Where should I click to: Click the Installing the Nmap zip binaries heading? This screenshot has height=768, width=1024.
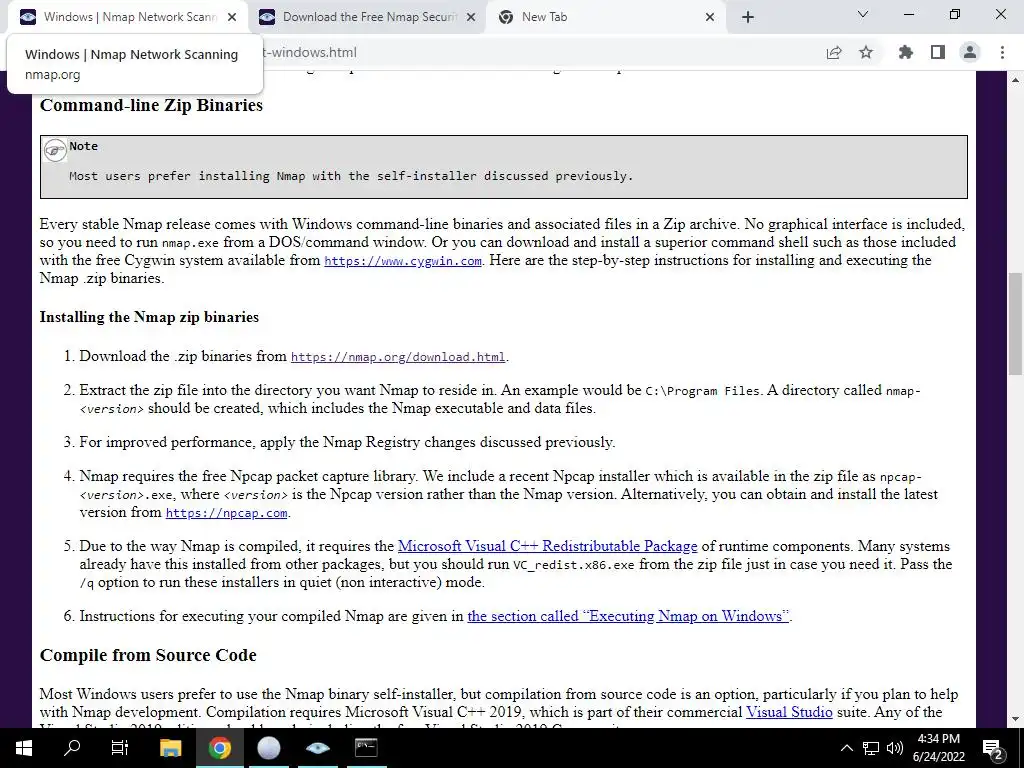[150, 317]
